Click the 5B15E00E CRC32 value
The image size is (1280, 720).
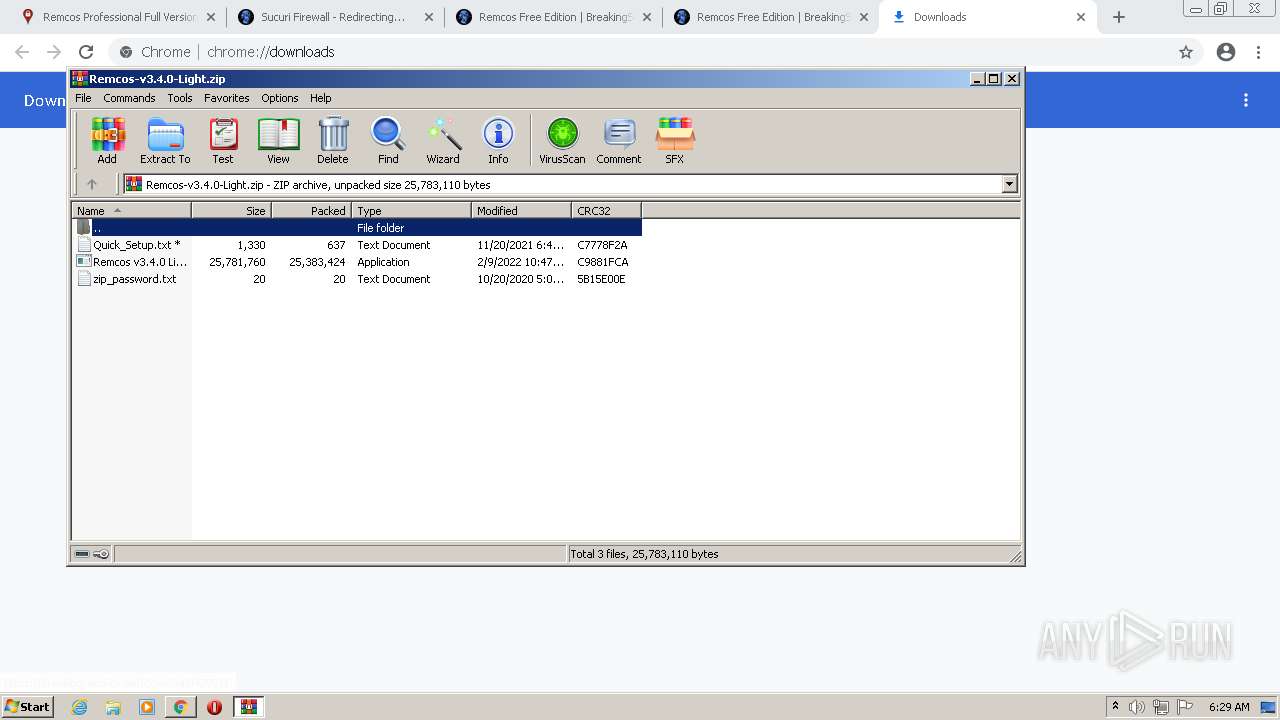click(601, 279)
